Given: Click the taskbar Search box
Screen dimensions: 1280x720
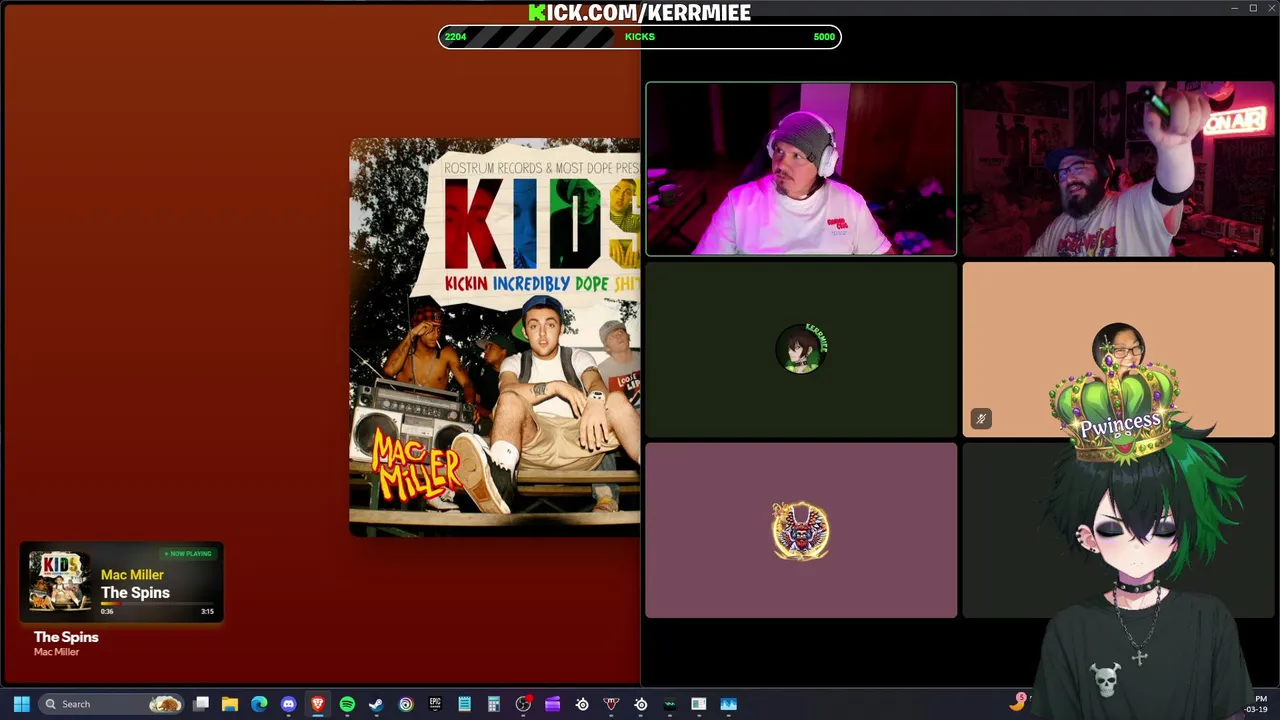Looking at the screenshot, I should tap(113, 704).
